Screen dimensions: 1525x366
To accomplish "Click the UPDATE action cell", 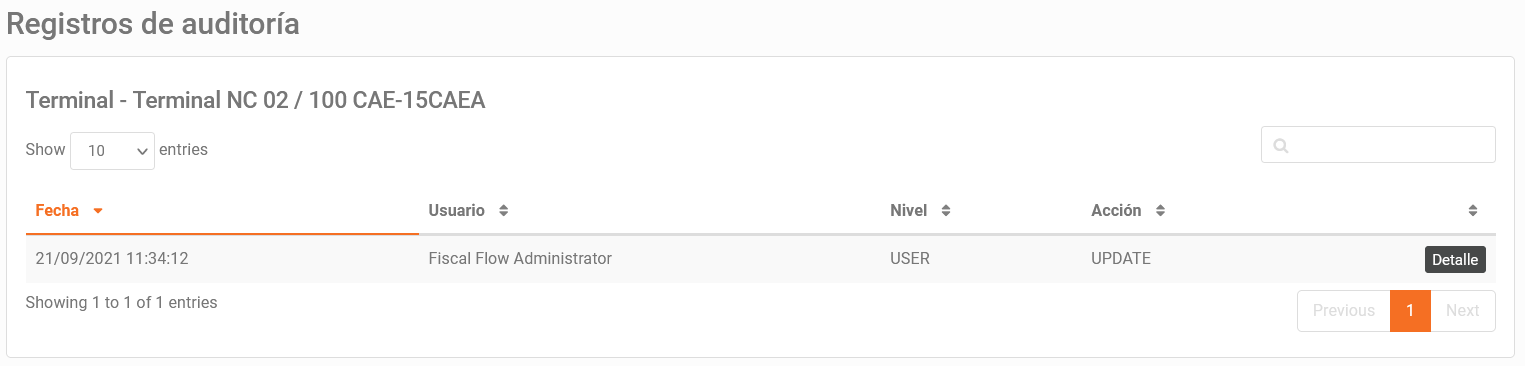I will [1121, 259].
